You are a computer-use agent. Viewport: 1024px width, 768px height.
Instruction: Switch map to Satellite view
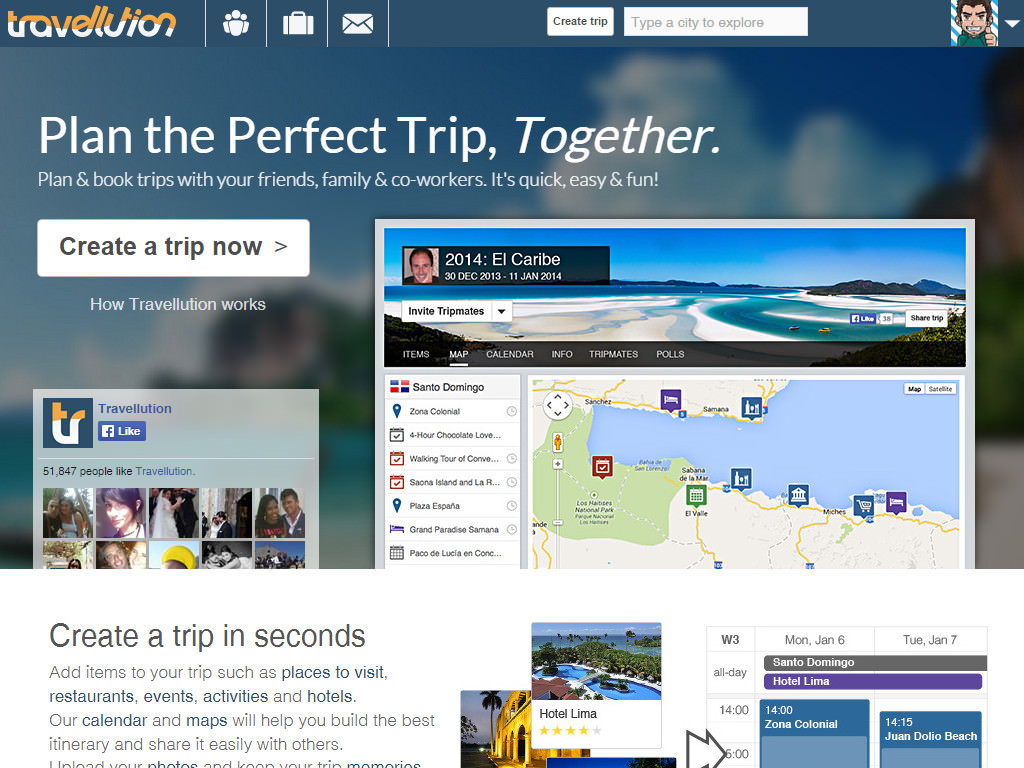click(940, 389)
